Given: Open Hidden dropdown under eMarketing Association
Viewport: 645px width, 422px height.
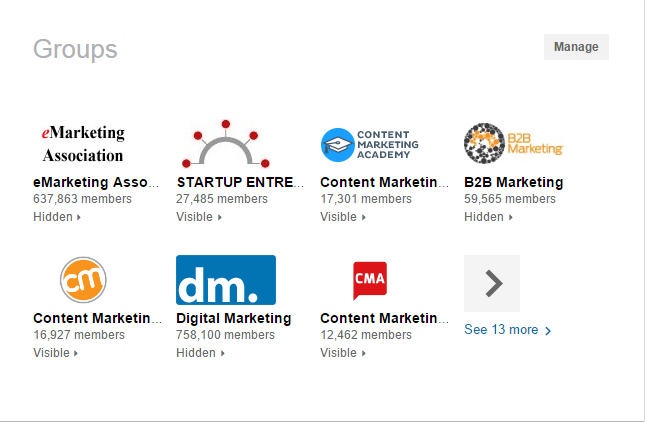Looking at the screenshot, I should [57, 217].
